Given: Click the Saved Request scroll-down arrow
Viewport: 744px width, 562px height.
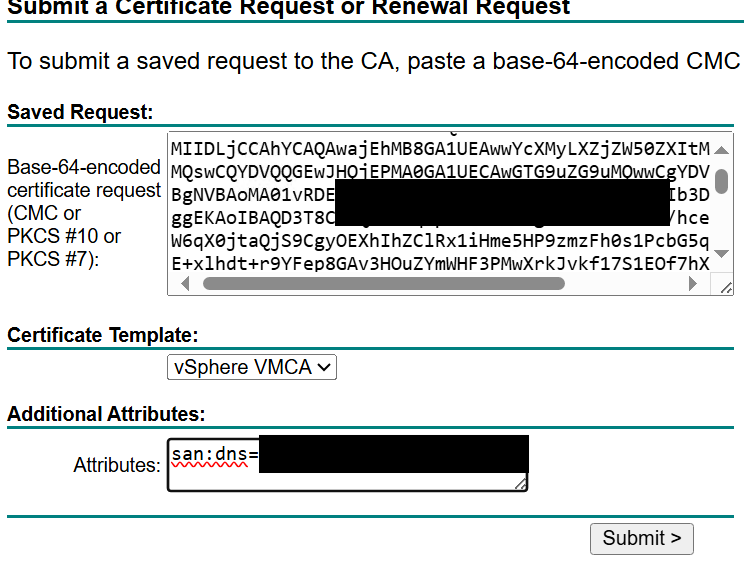Looking at the screenshot, I should 721,254.
